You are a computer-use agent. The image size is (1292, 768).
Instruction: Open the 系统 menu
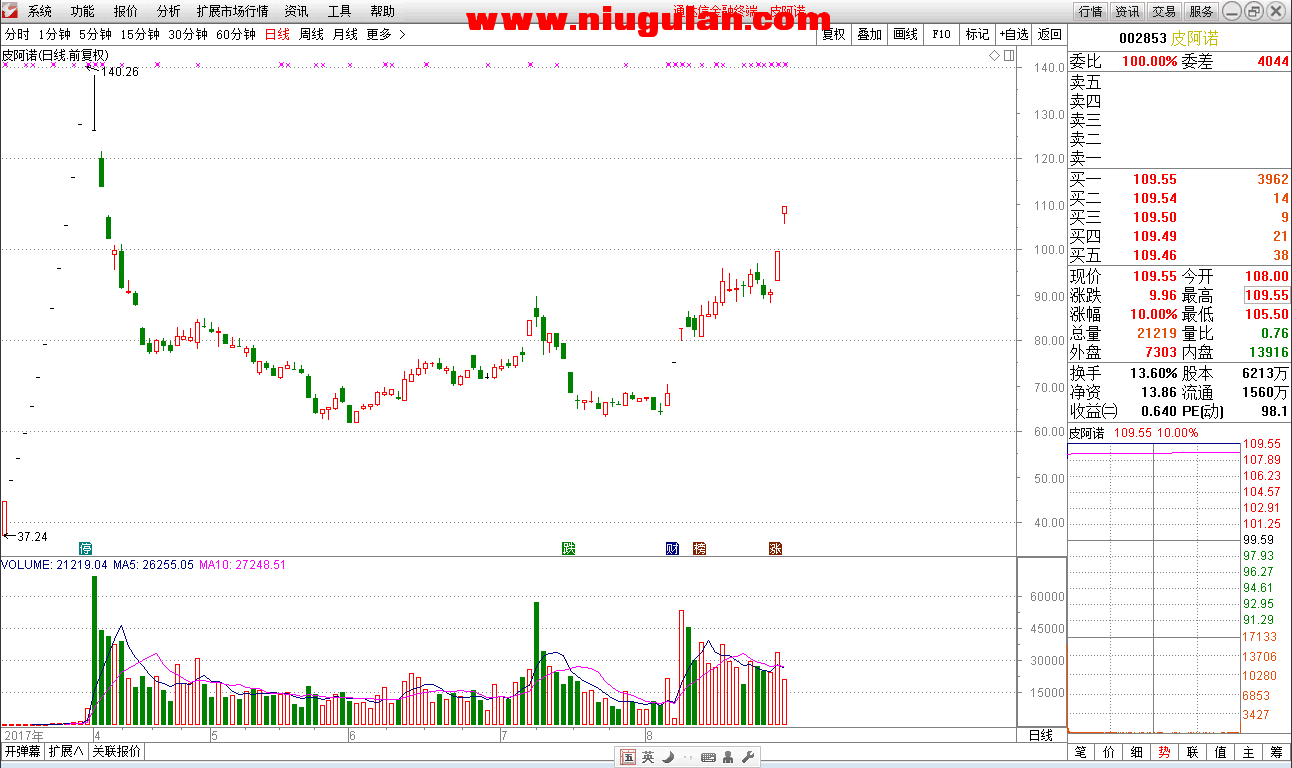(x=40, y=12)
